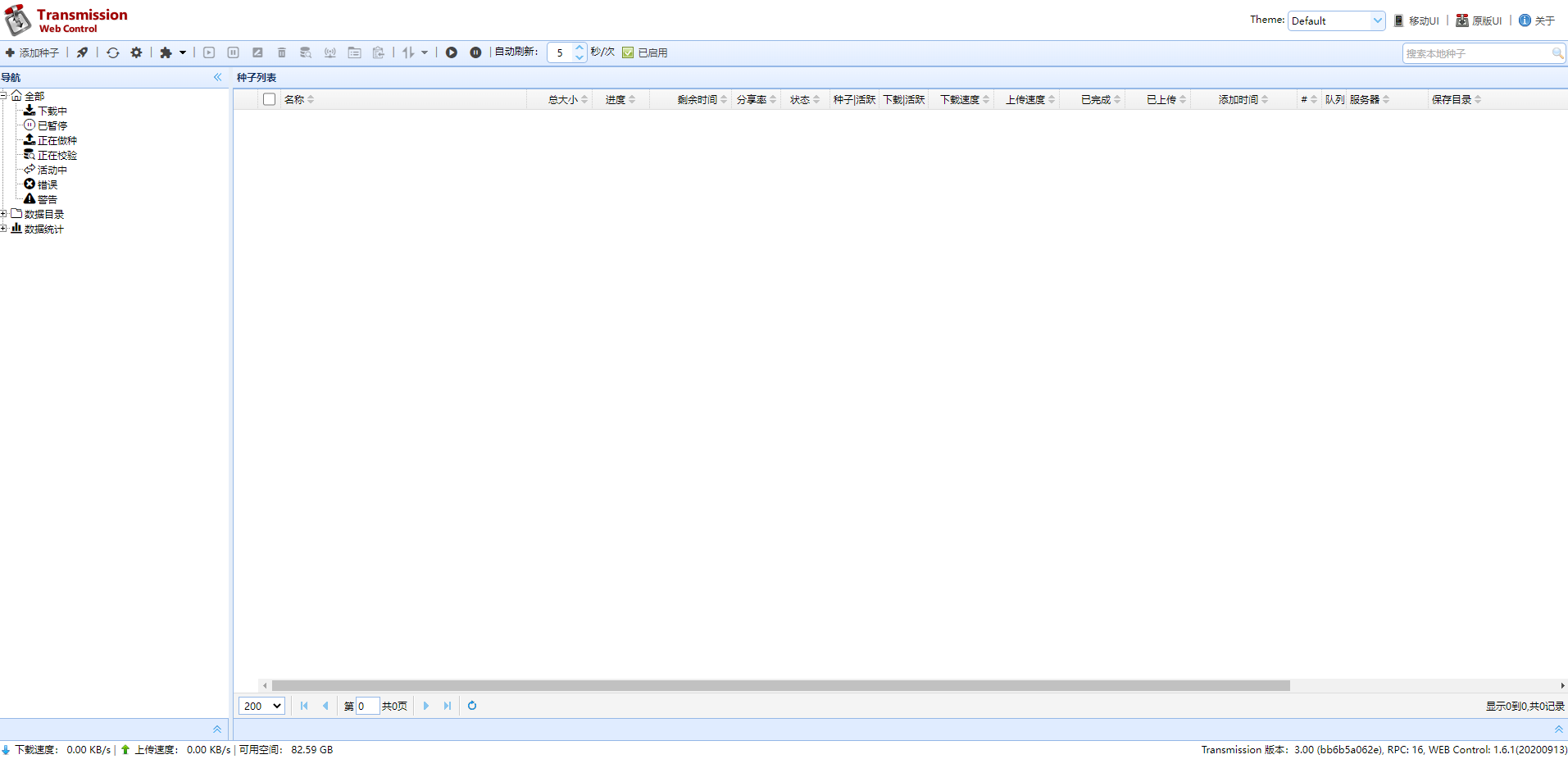1568x759 pixels.
Task: Click the 添加种子 add torrent button
Action: tap(33, 52)
